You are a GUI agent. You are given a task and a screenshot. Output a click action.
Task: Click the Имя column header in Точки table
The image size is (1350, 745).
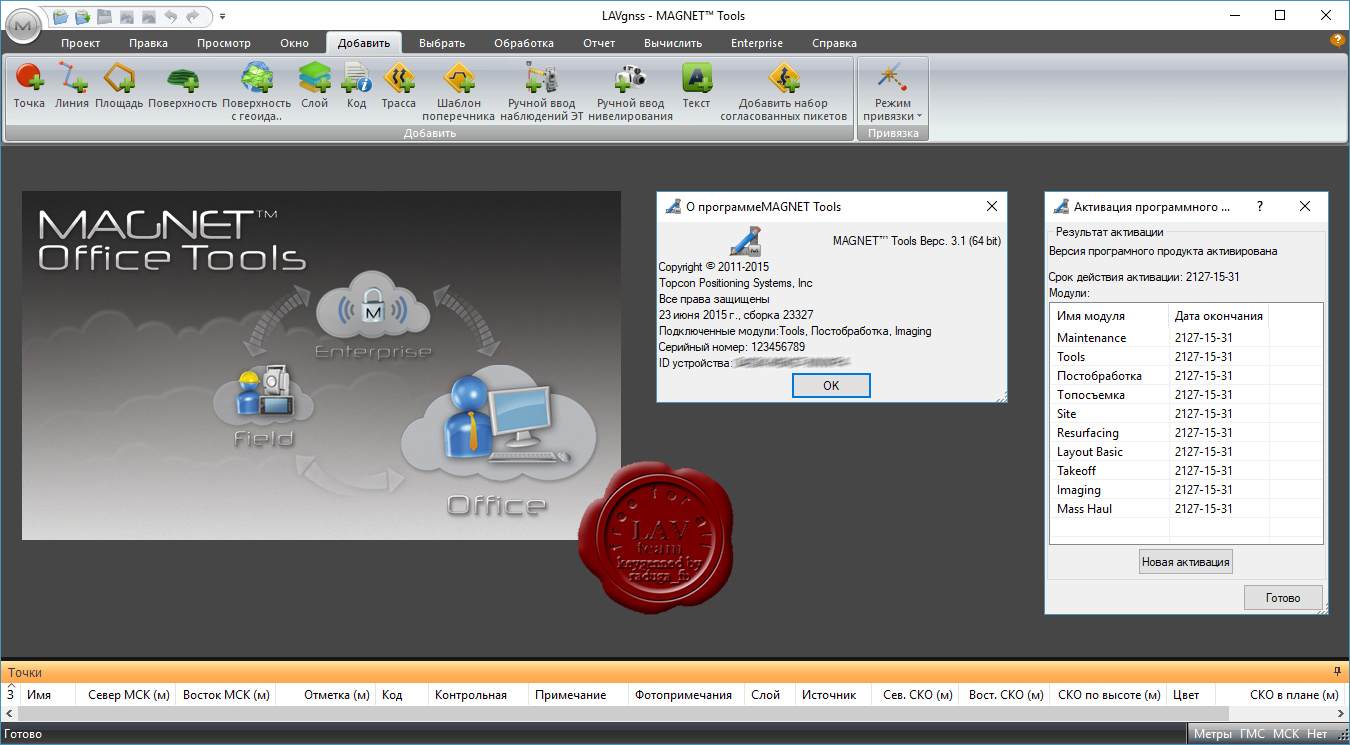50,695
